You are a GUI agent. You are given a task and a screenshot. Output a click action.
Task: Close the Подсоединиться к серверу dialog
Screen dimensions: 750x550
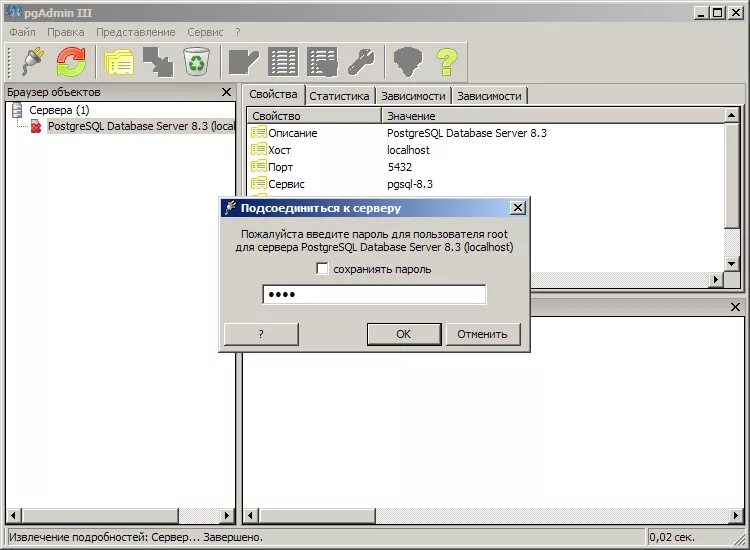[518, 208]
